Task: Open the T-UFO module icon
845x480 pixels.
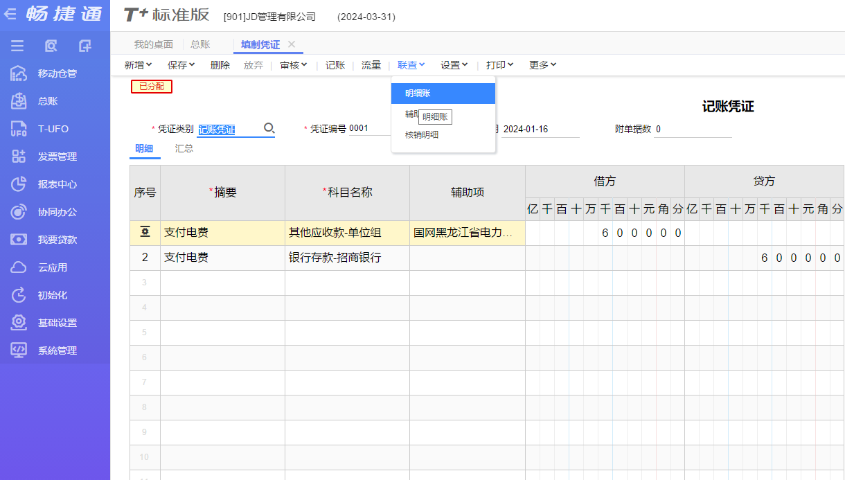Action: tap(18, 129)
